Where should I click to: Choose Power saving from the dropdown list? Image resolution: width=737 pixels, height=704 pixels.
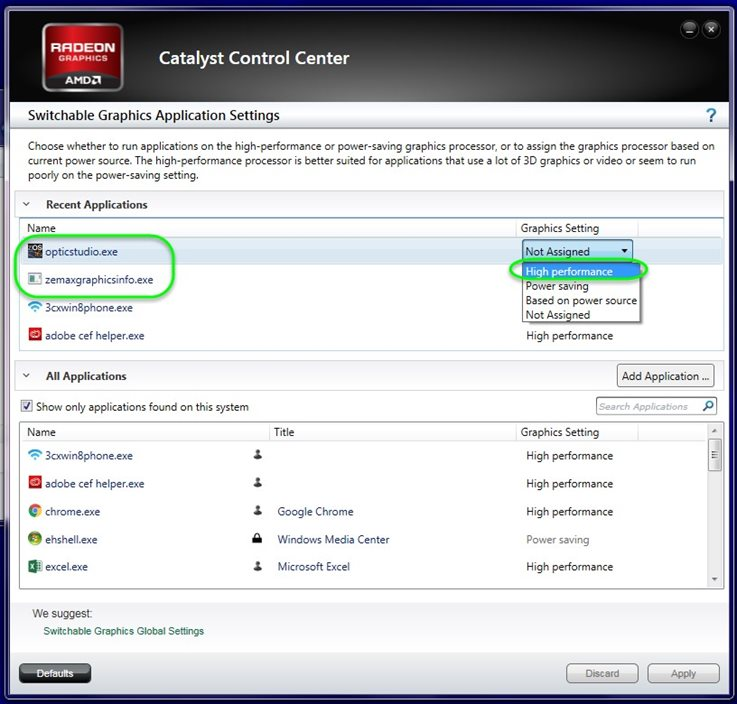(581, 286)
